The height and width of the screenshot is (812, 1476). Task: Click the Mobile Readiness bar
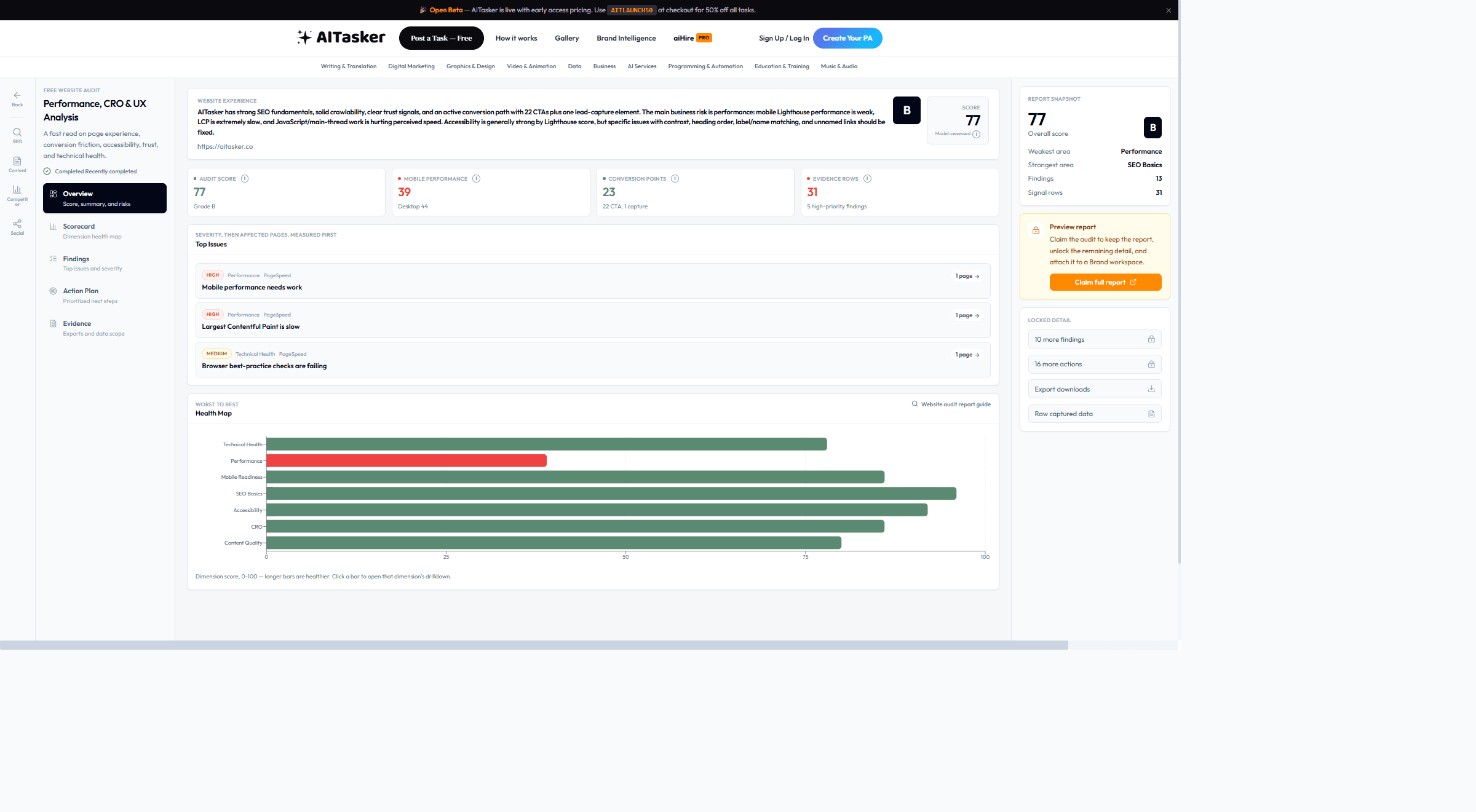pos(576,477)
